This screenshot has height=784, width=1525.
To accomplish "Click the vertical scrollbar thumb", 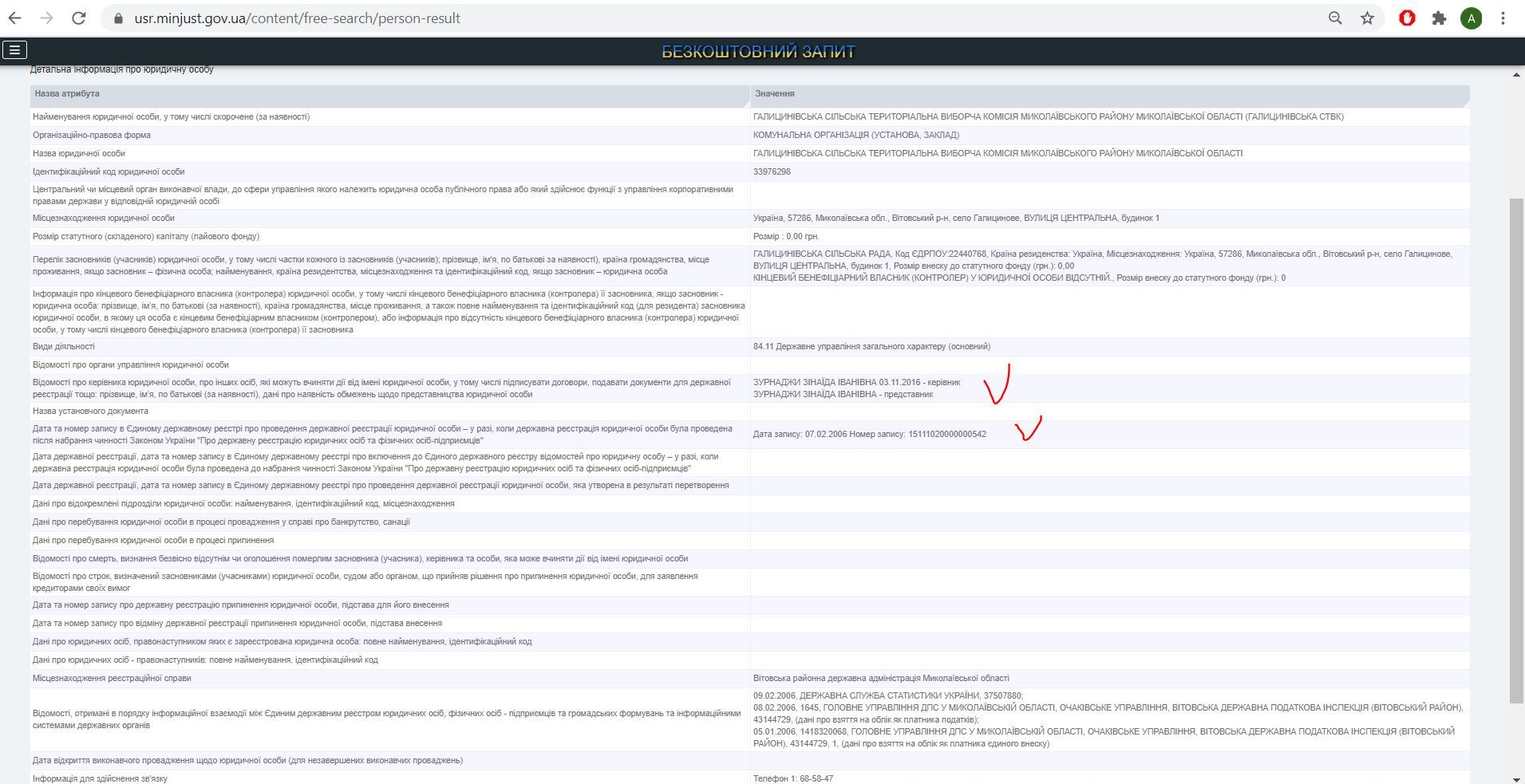I will [1516, 451].
